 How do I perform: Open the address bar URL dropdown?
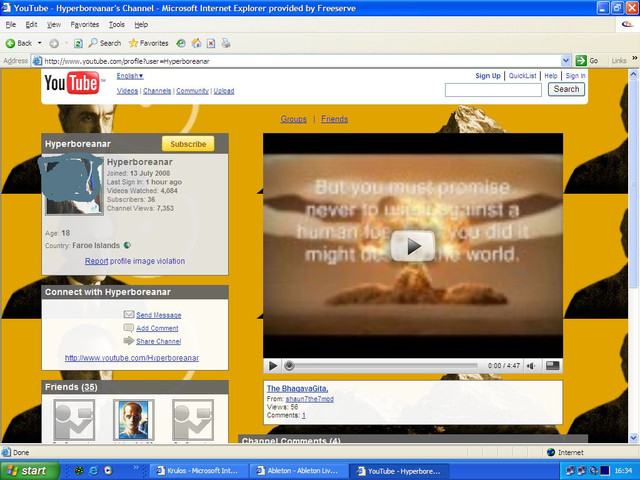pyautogui.click(x=565, y=61)
